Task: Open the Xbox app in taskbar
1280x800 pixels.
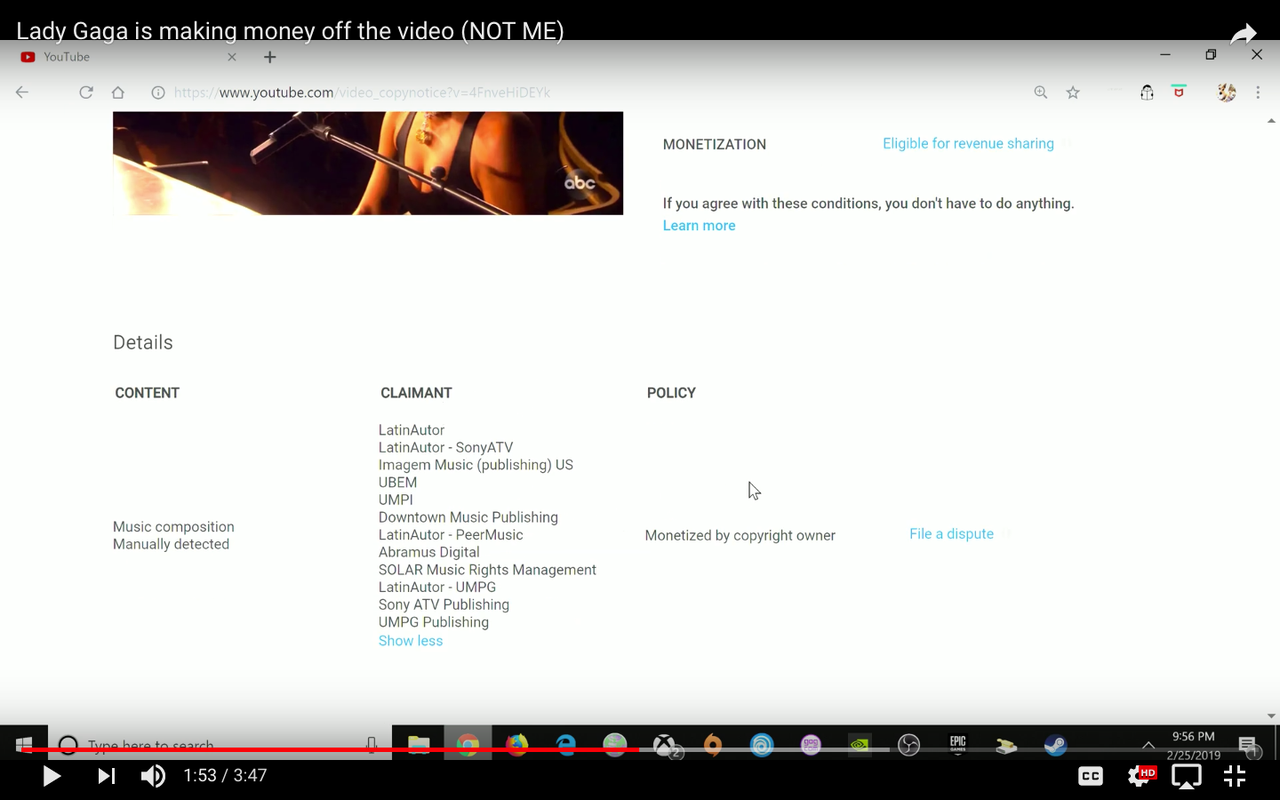Action: (666, 745)
